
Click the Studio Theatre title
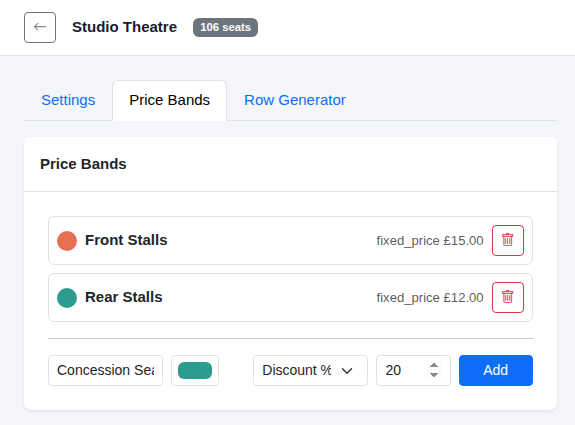coord(124,27)
